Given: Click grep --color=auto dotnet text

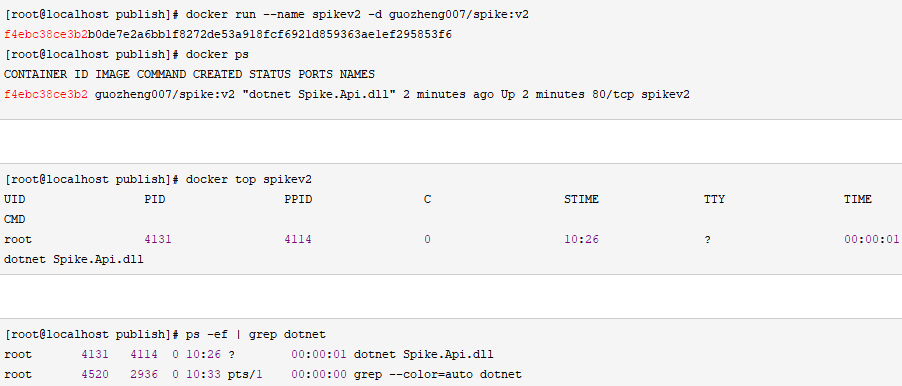Looking at the screenshot, I should 437,374.
